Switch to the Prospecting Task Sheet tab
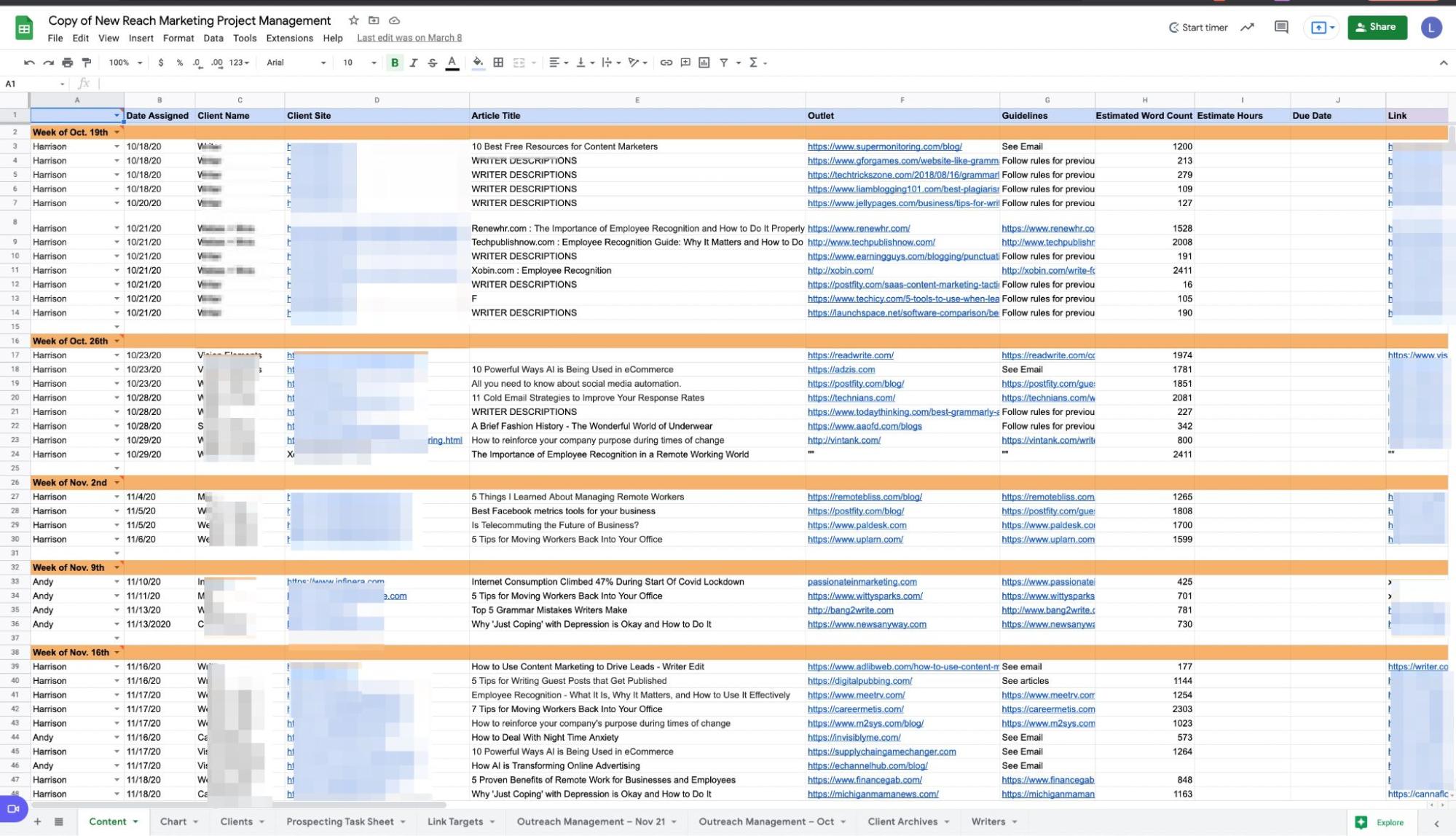 point(339,821)
